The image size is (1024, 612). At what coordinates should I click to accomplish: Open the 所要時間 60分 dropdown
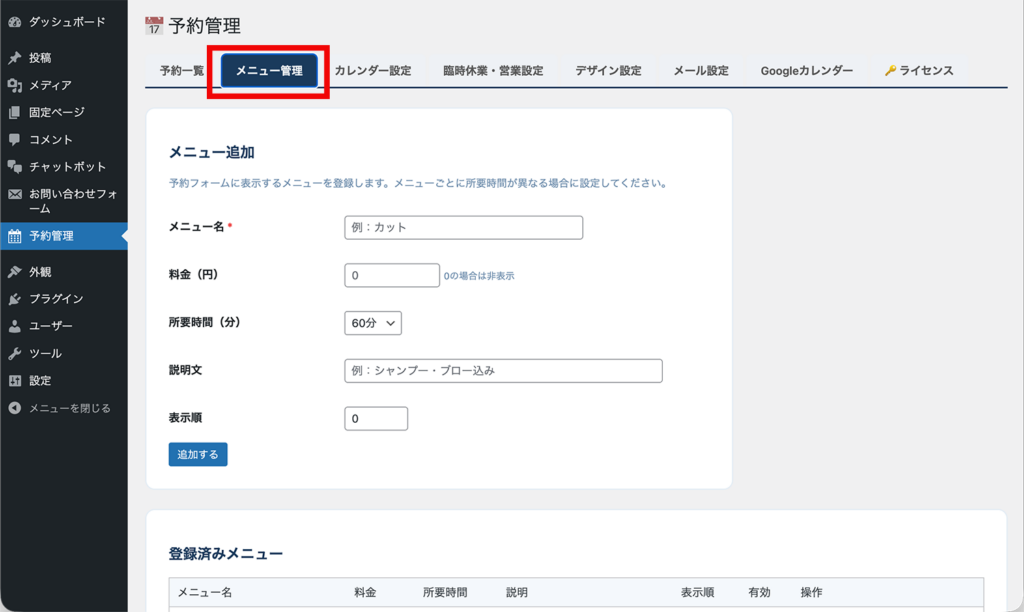click(372, 323)
